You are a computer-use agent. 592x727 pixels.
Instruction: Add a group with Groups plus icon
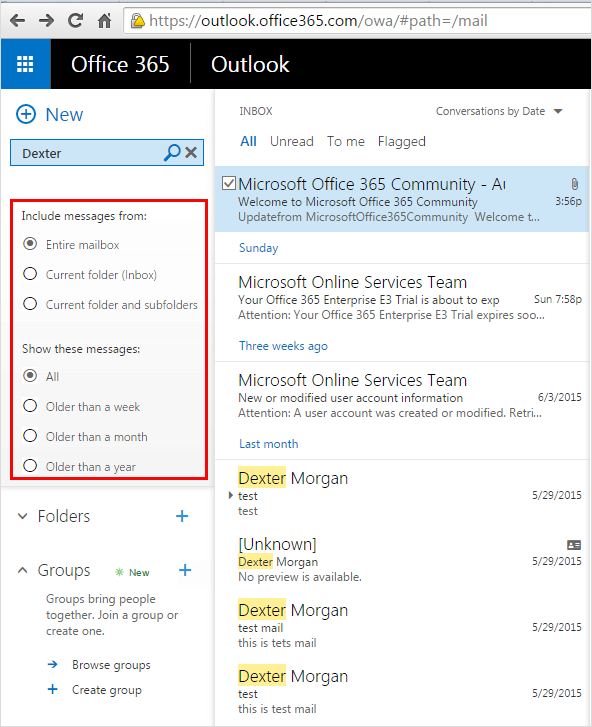(x=185, y=570)
